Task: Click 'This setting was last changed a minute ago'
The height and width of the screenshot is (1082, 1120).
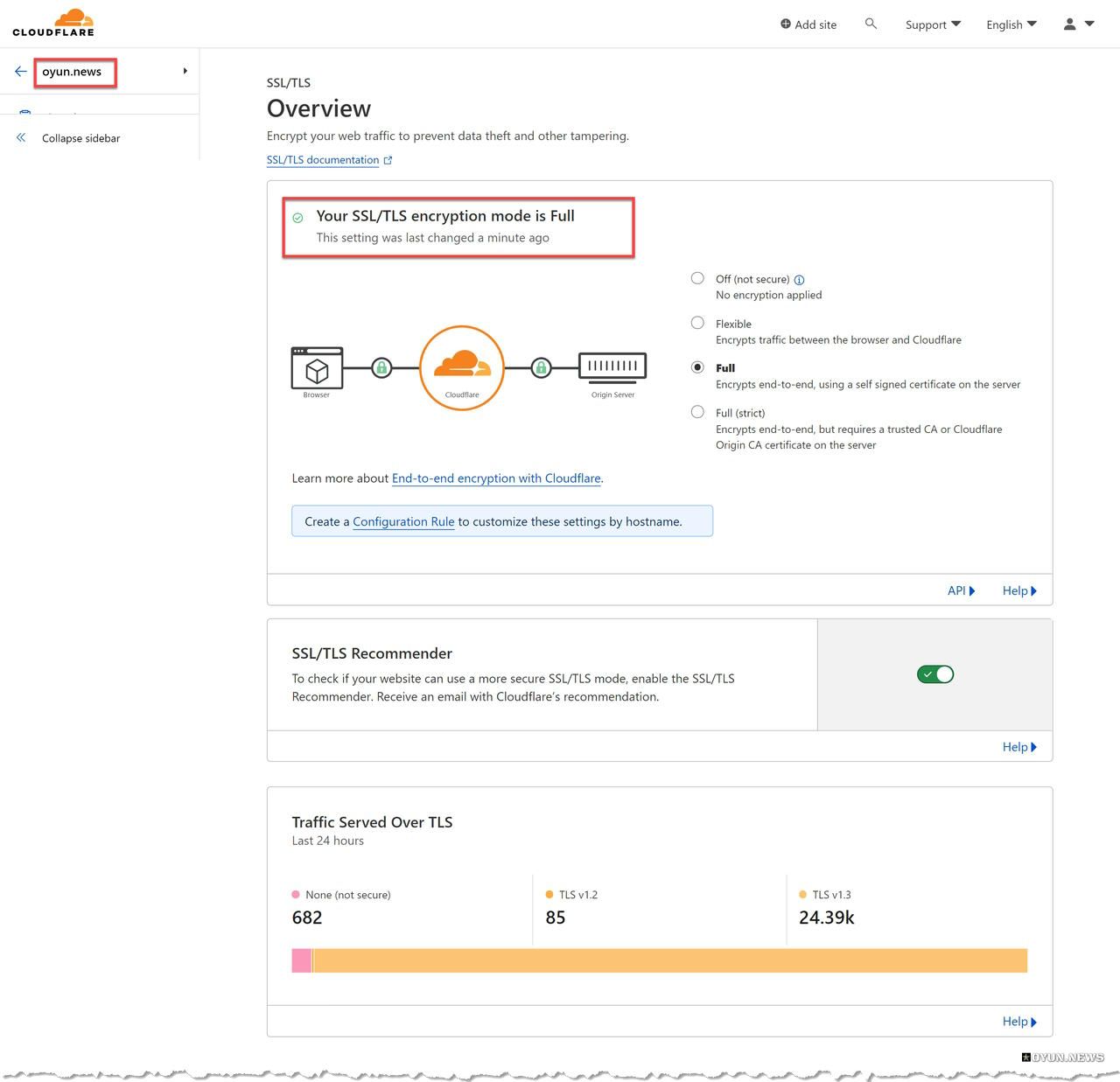Action: point(433,238)
